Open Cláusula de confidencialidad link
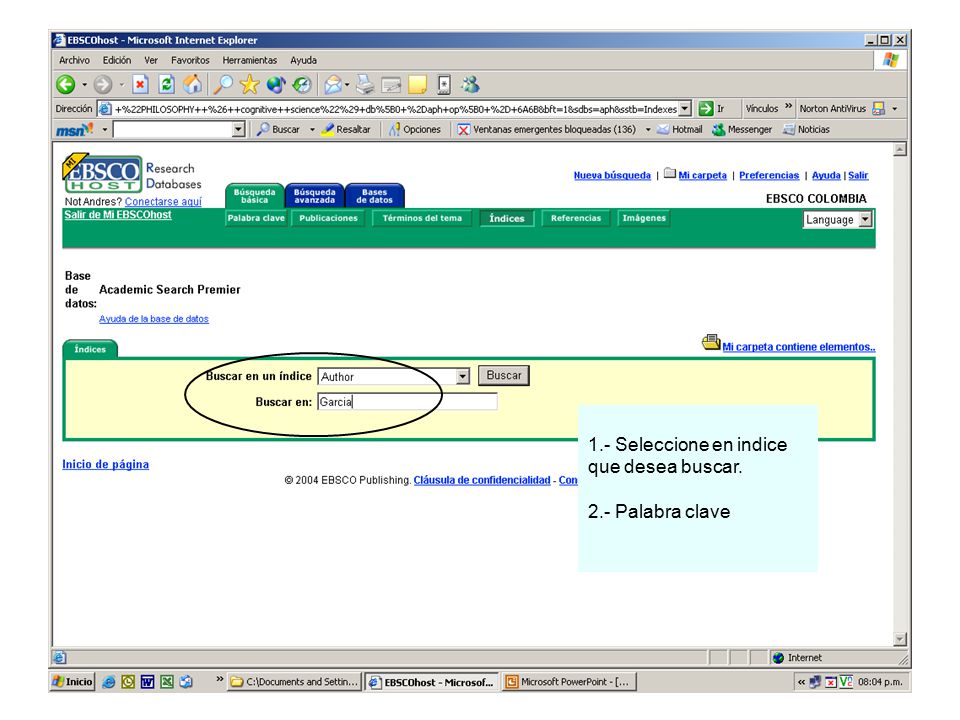This screenshot has height=720, width=960. (x=482, y=480)
